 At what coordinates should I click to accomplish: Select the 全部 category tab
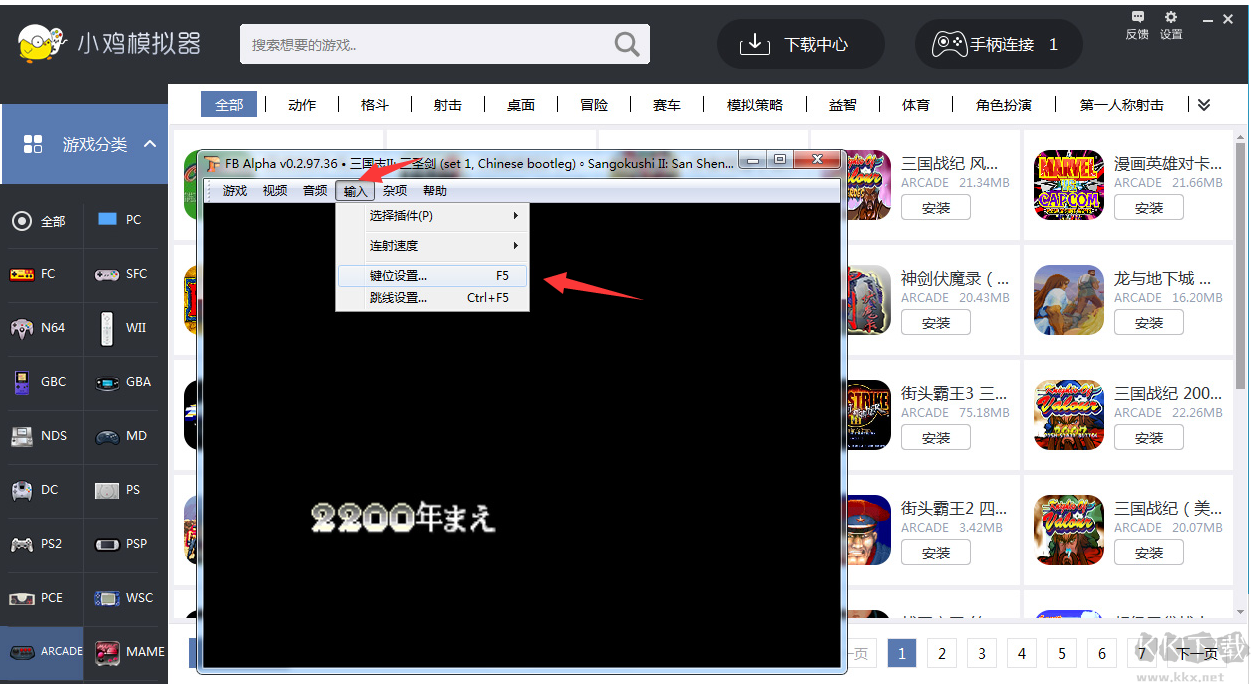[229, 104]
